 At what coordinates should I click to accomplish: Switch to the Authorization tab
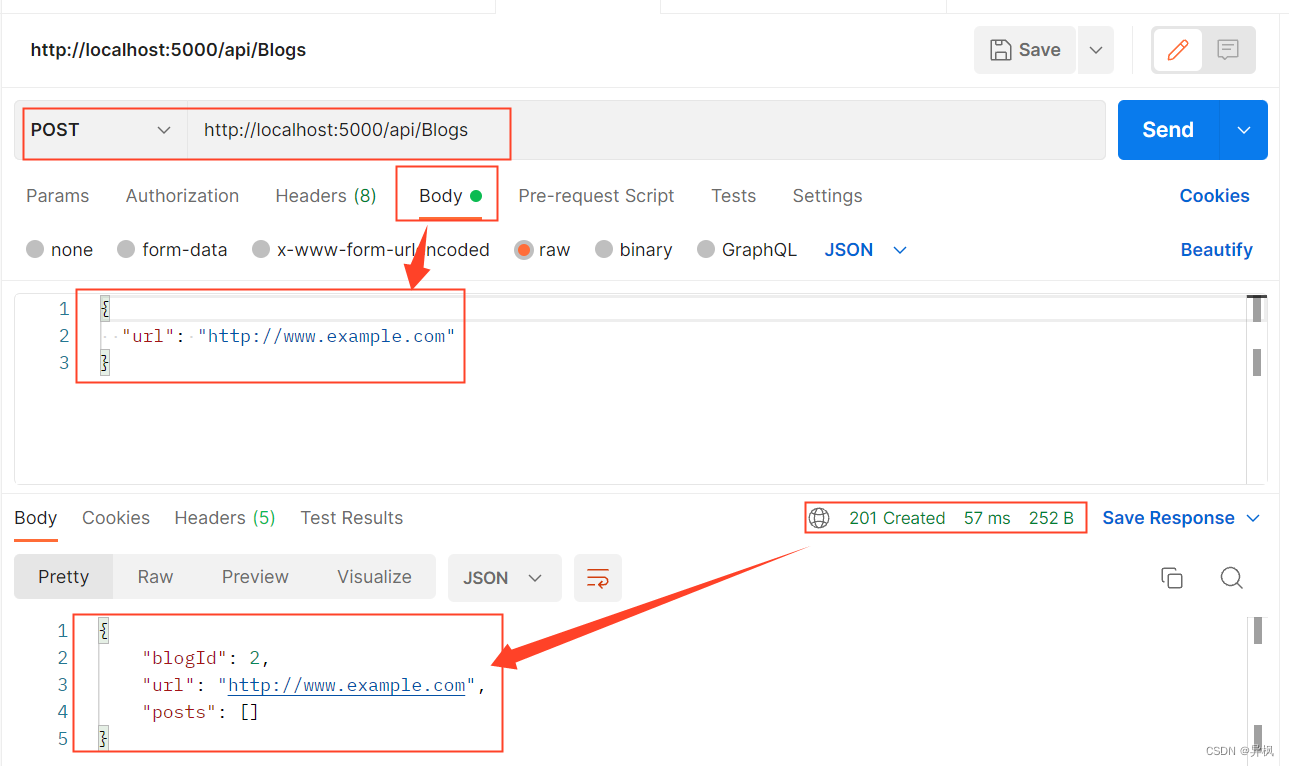182,196
